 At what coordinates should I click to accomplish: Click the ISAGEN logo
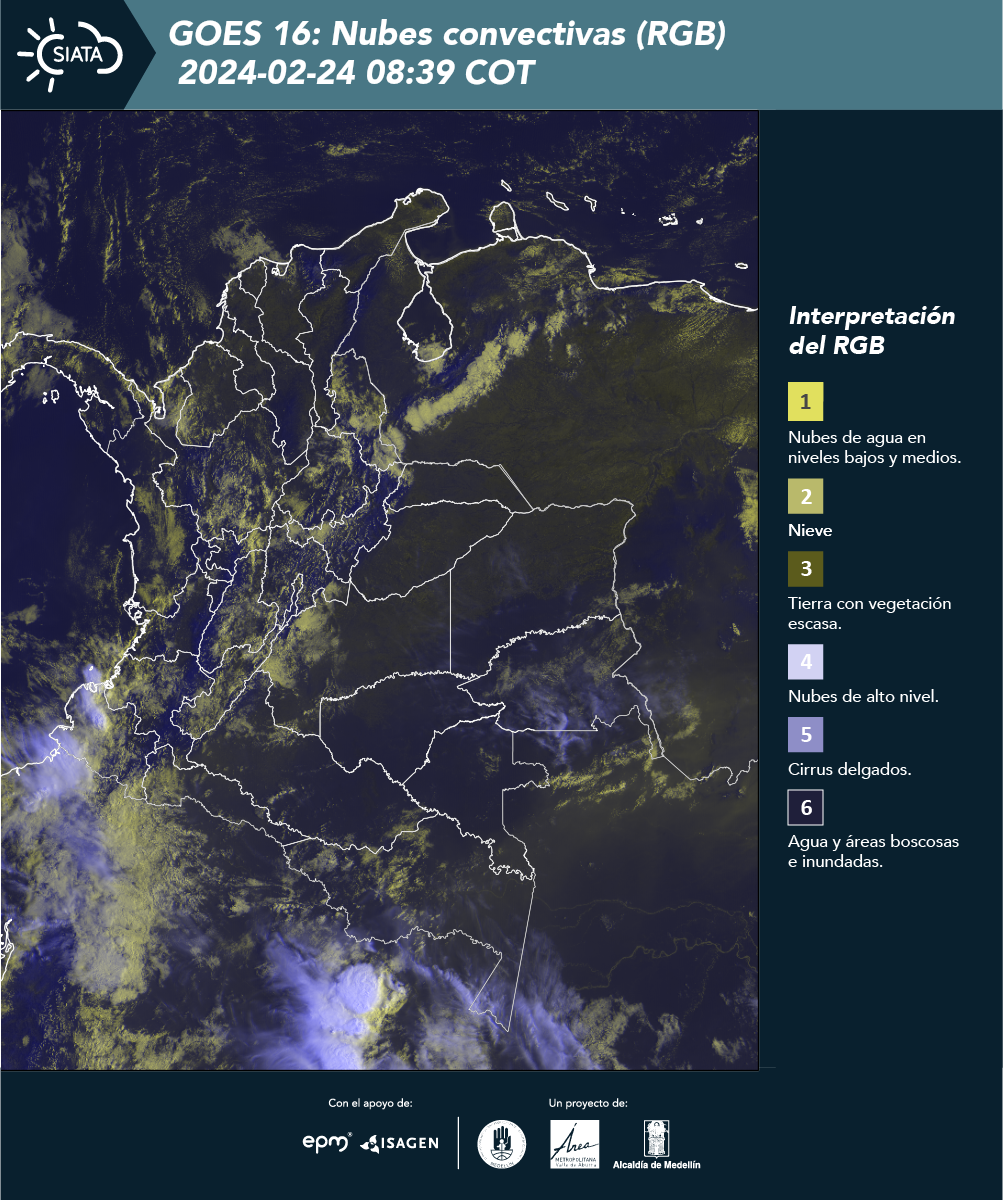pos(400,1143)
